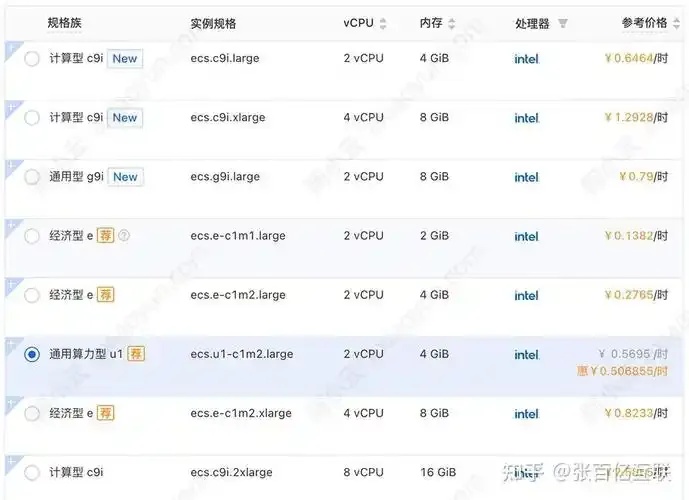Click 8 vCPU cell

(x=363, y=472)
